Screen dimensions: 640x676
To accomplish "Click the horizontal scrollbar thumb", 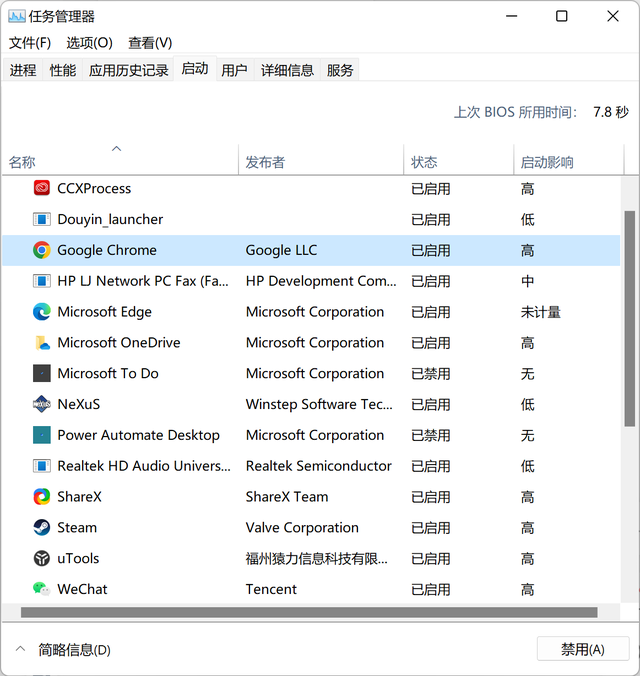I will (x=309, y=612).
